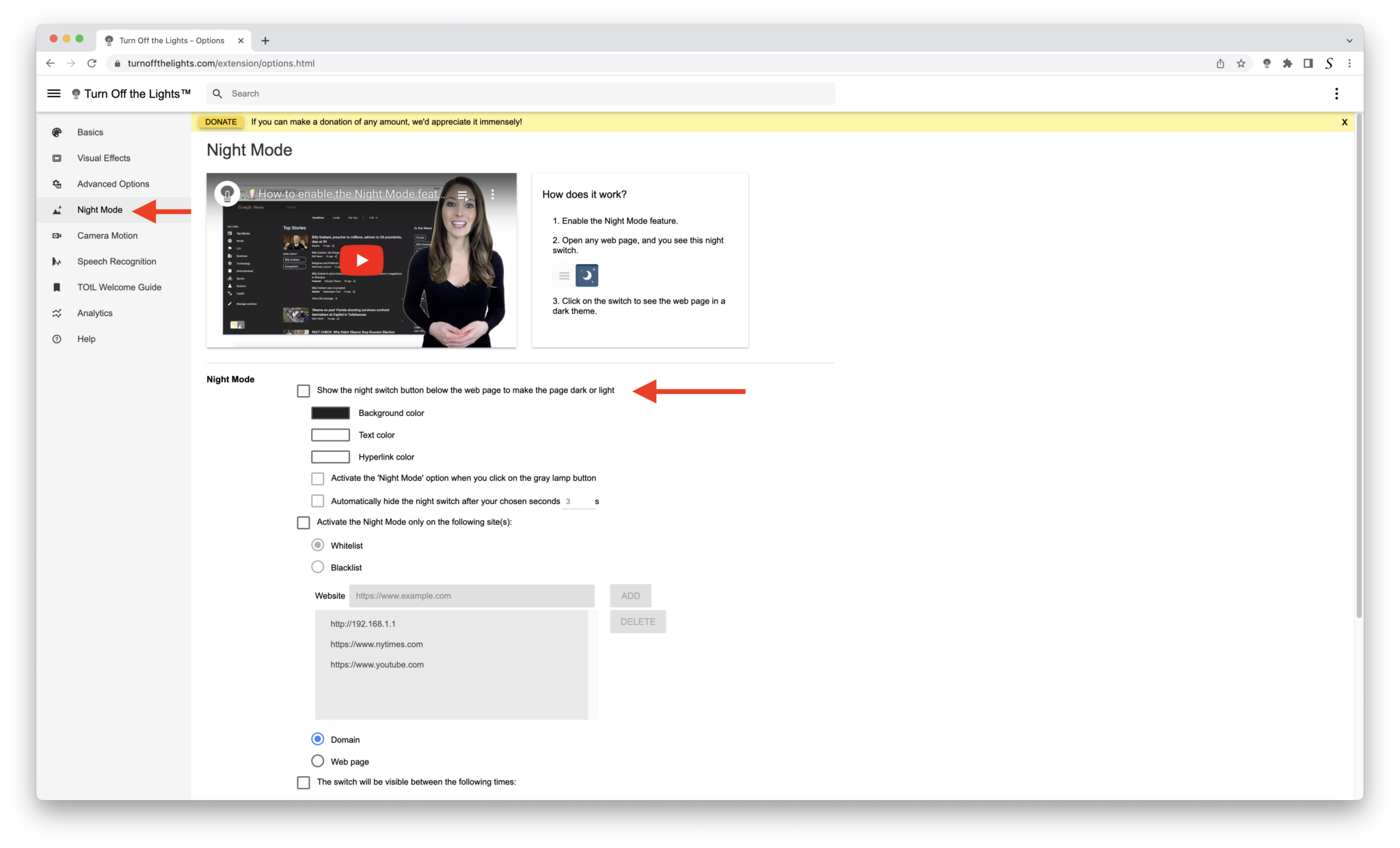
Task: Open the Background color swatch
Action: pyautogui.click(x=330, y=412)
